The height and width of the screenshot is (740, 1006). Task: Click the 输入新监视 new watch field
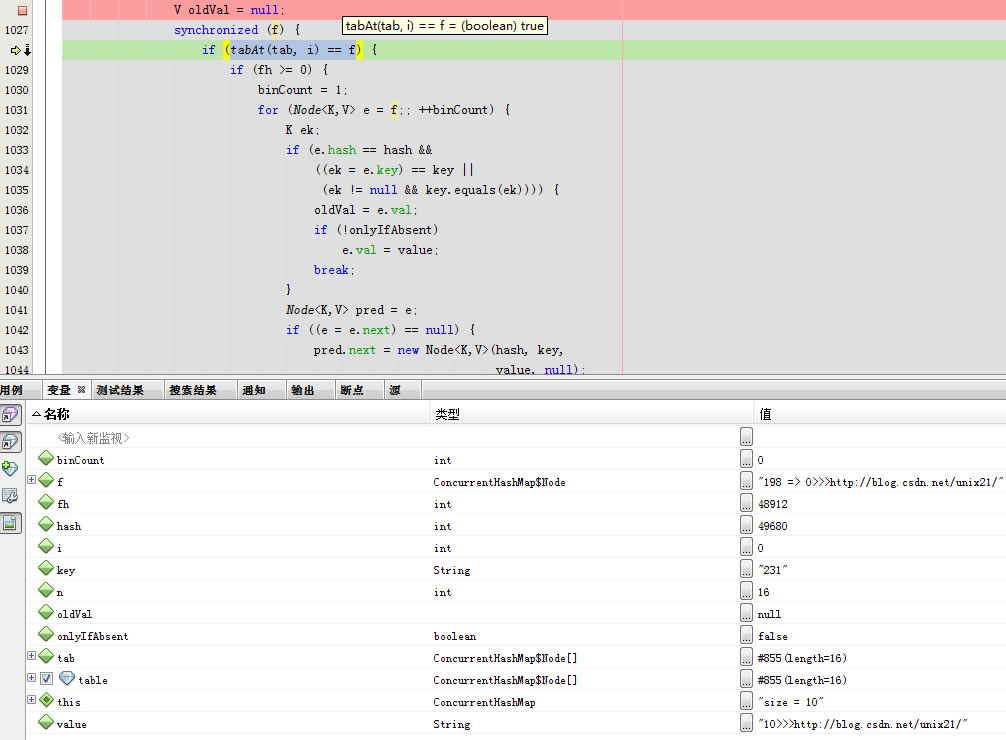click(93, 438)
